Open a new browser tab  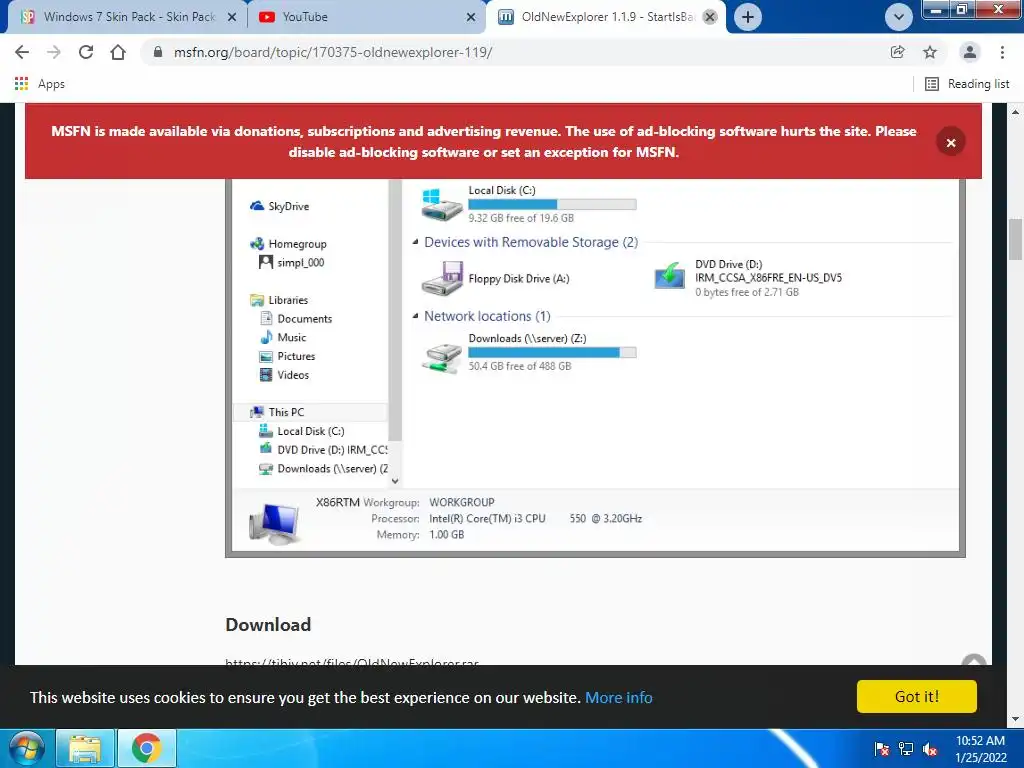coord(748,17)
